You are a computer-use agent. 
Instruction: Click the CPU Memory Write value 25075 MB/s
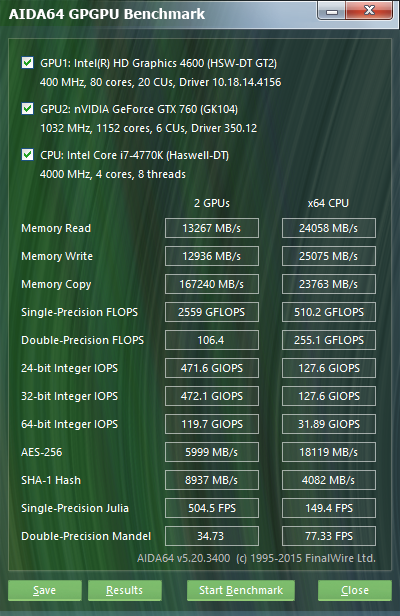329,256
